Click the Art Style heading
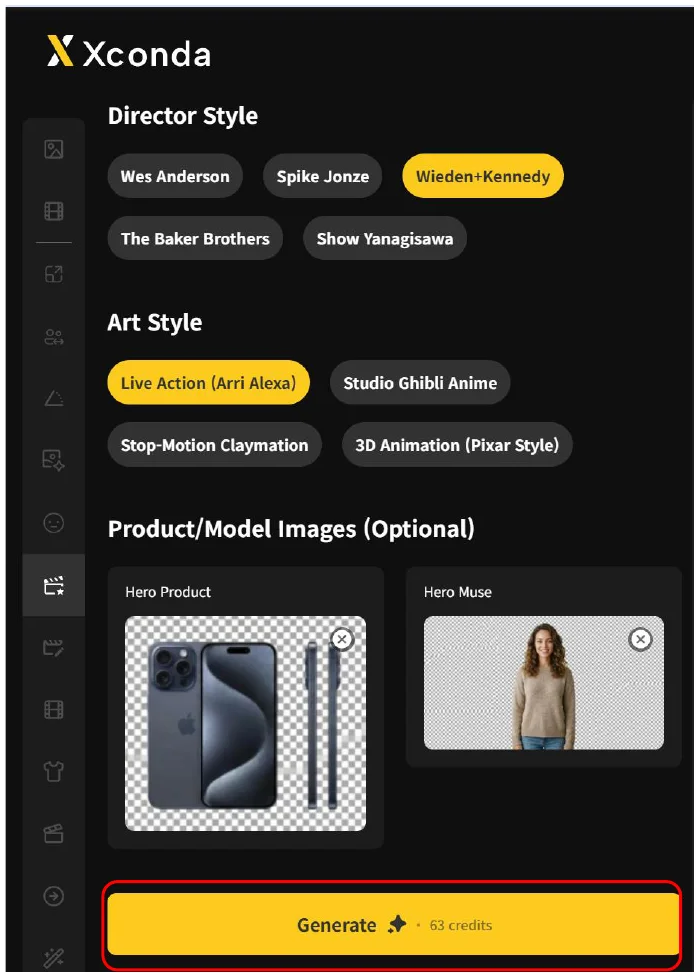 (154, 322)
